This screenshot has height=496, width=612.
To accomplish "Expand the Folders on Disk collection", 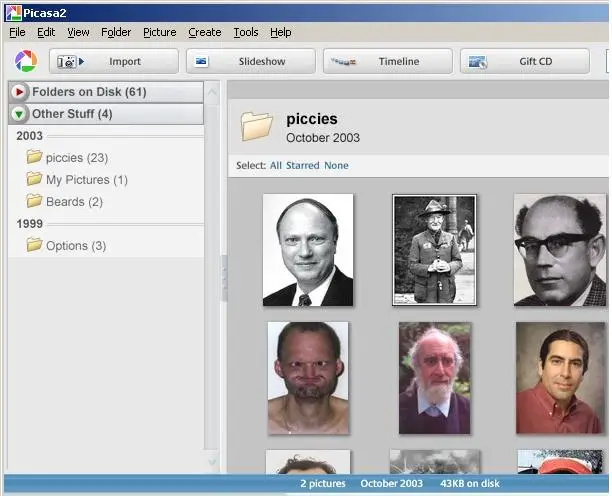I will pos(19,92).
